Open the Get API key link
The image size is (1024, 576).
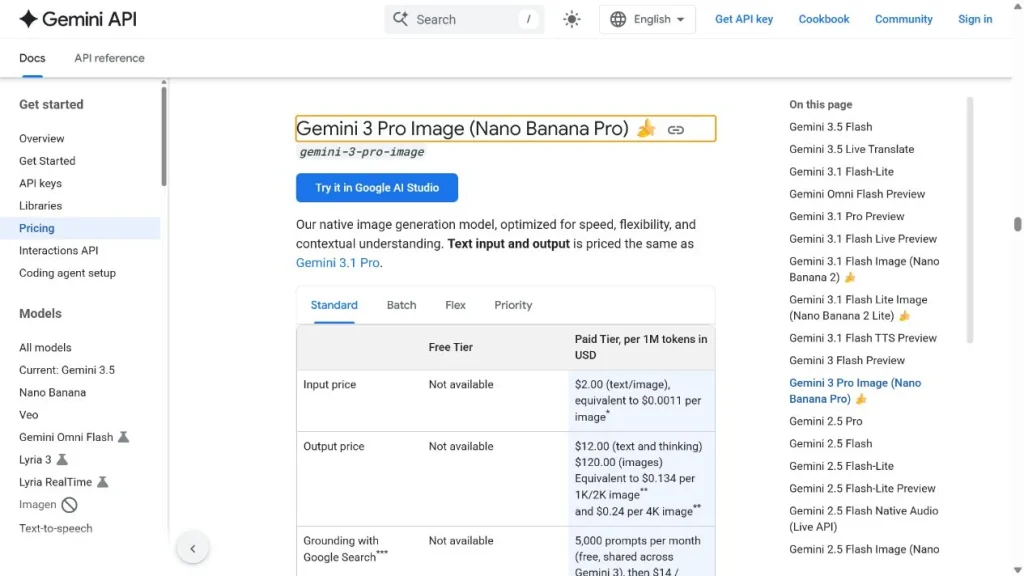tap(744, 19)
